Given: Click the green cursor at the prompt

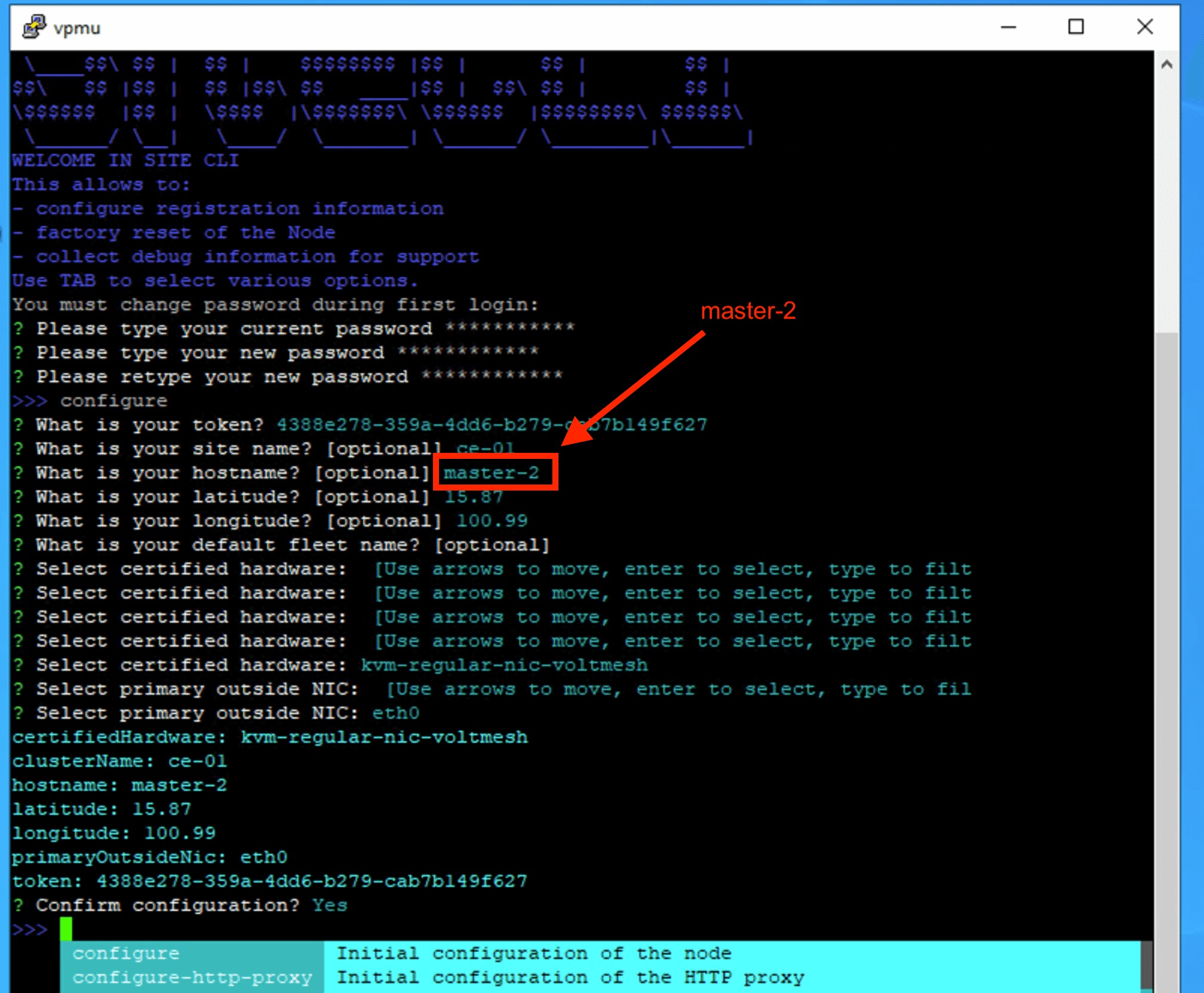Looking at the screenshot, I should tap(66, 929).
